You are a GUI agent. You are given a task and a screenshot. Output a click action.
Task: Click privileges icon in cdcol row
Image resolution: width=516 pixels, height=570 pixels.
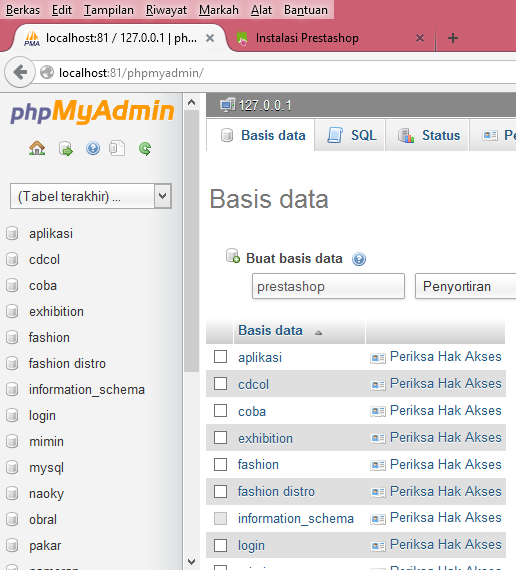[x=378, y=385]
